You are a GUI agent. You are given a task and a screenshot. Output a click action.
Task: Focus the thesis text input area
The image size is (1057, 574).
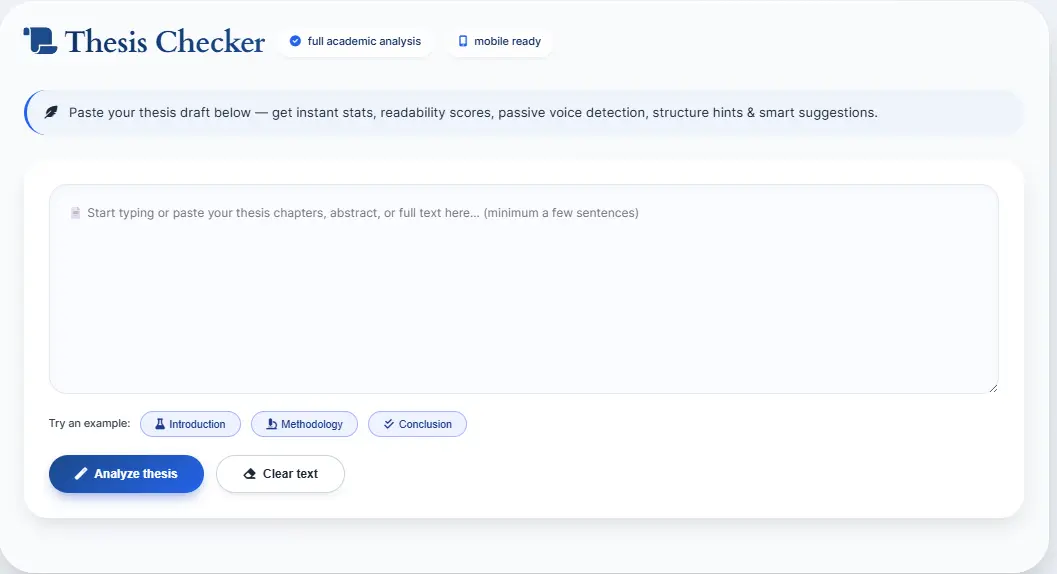click(x=524, y=289)
